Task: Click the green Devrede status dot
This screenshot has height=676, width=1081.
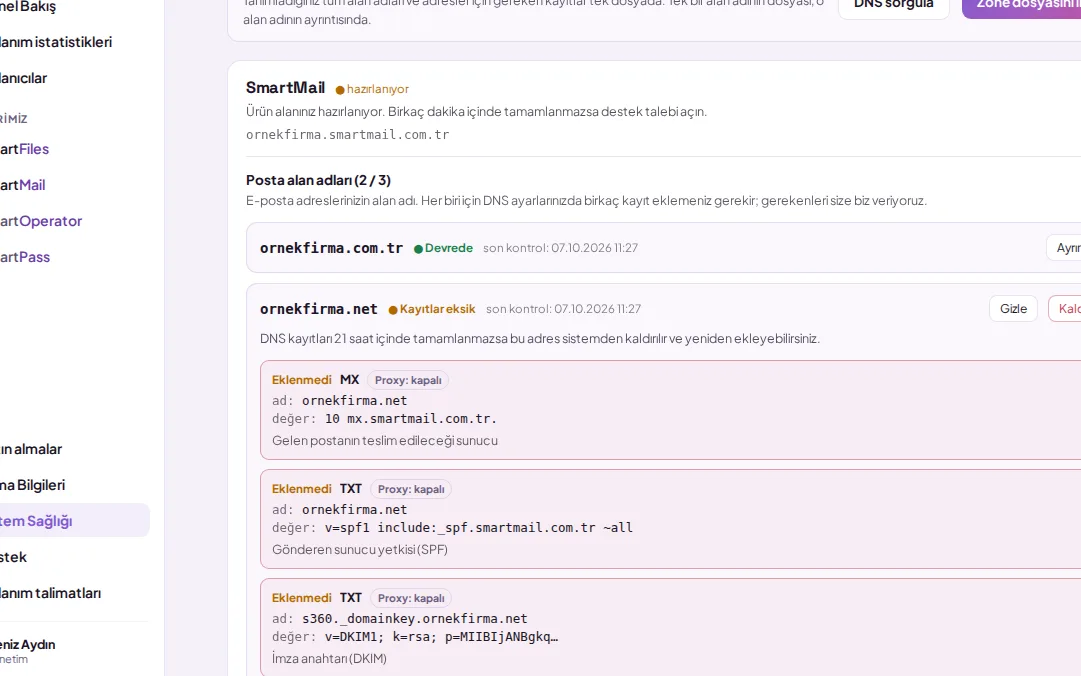Action: pyautogui.click(x=418, y=249)
